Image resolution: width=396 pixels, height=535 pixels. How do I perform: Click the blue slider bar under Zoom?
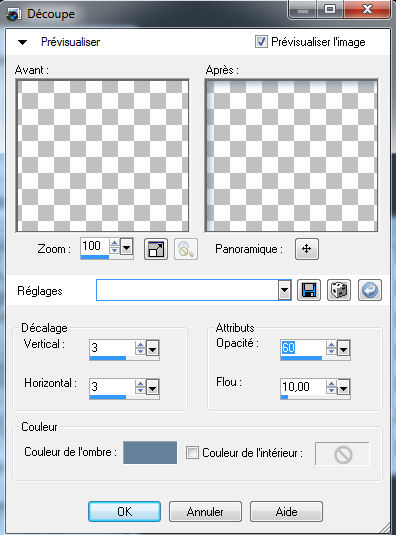(95, 257)
